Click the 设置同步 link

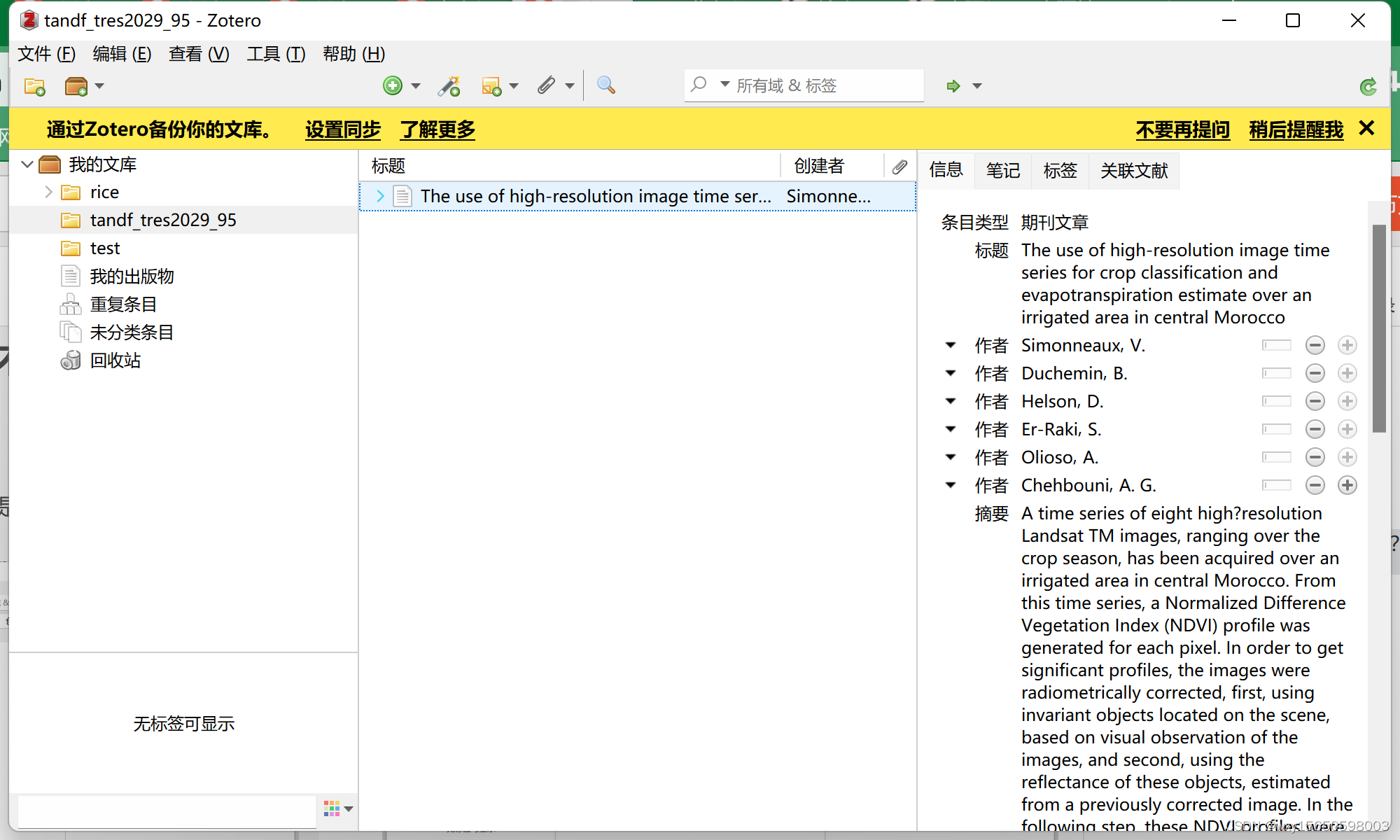[343, 129]
